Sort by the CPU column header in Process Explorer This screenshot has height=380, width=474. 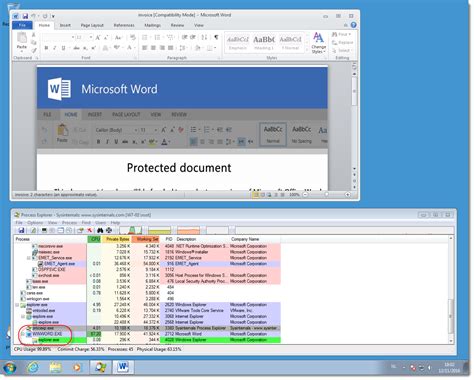pyautogui.click(x=95, y=239)
